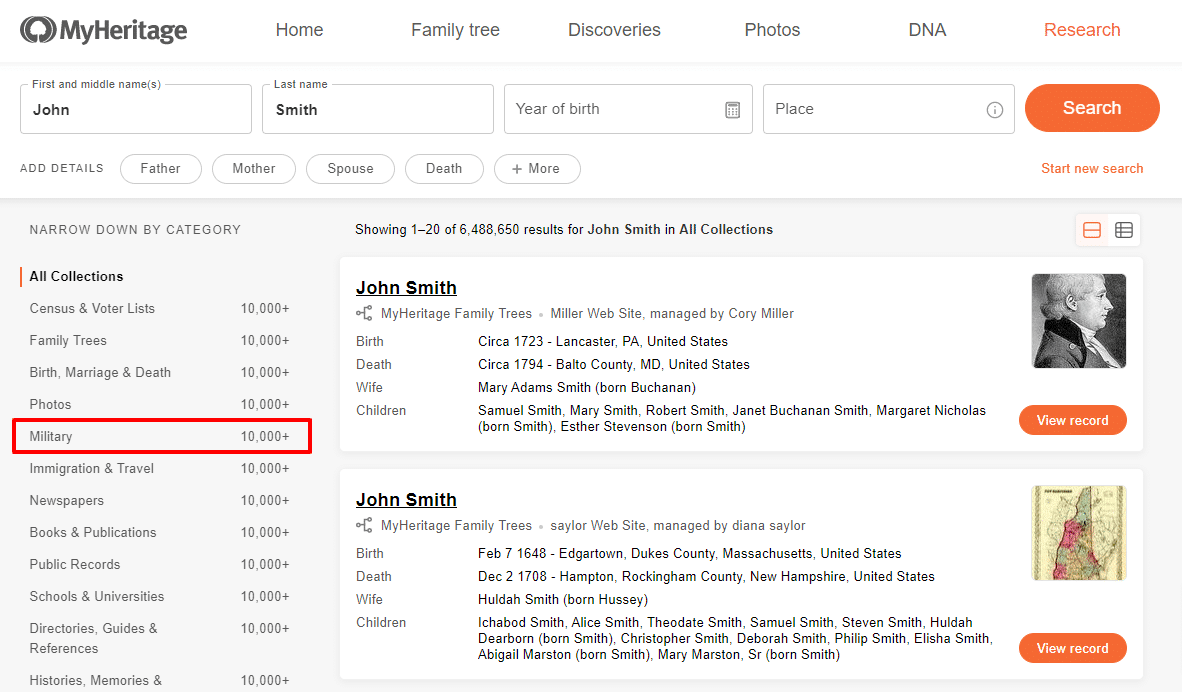Click Miller Web Site, managed by Cory Miller
Image resolution: width=1182 pixels, height=692 pixels.
[x=672, y=314]
